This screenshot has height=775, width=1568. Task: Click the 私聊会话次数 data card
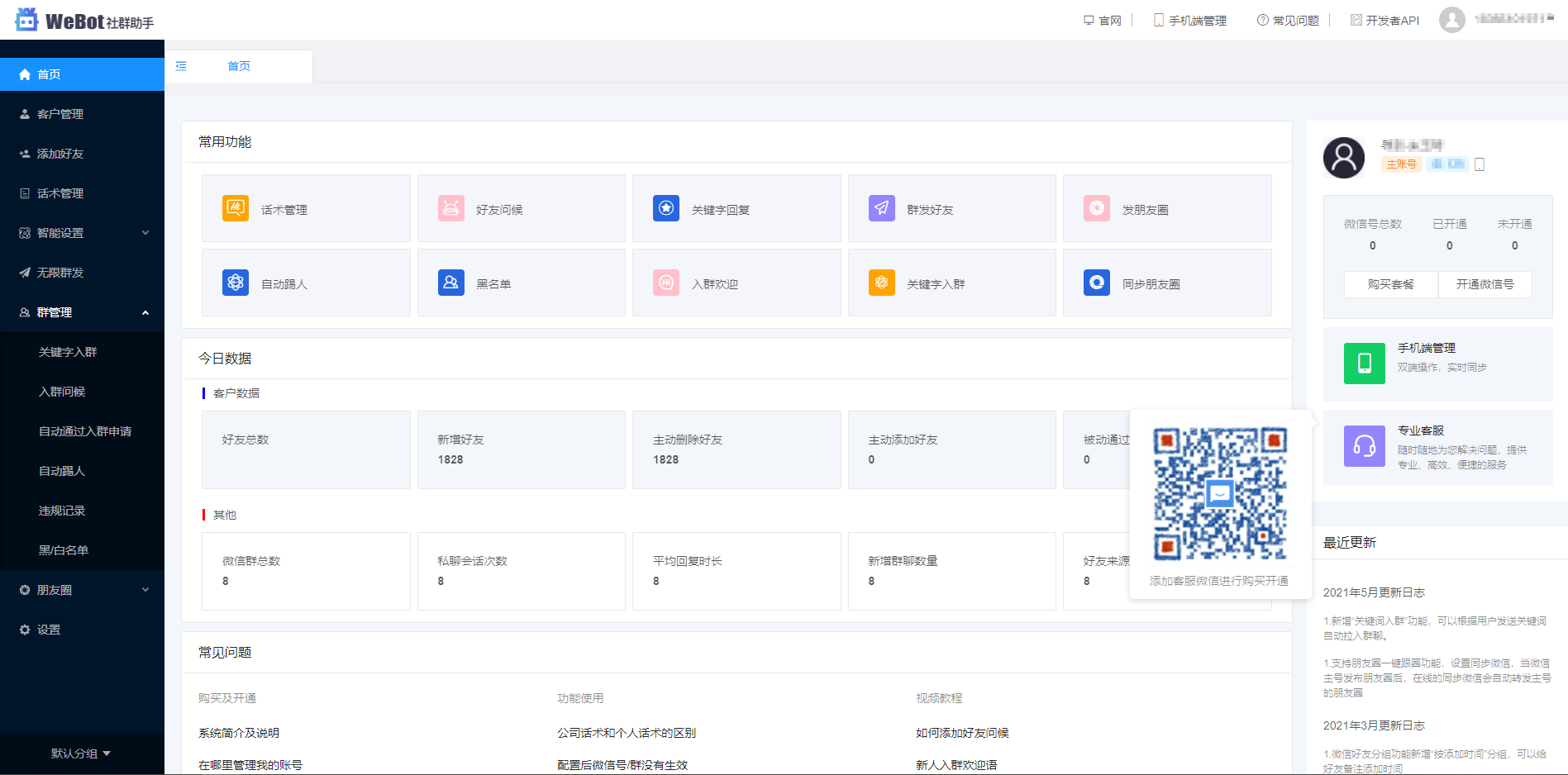pos(522,571)
